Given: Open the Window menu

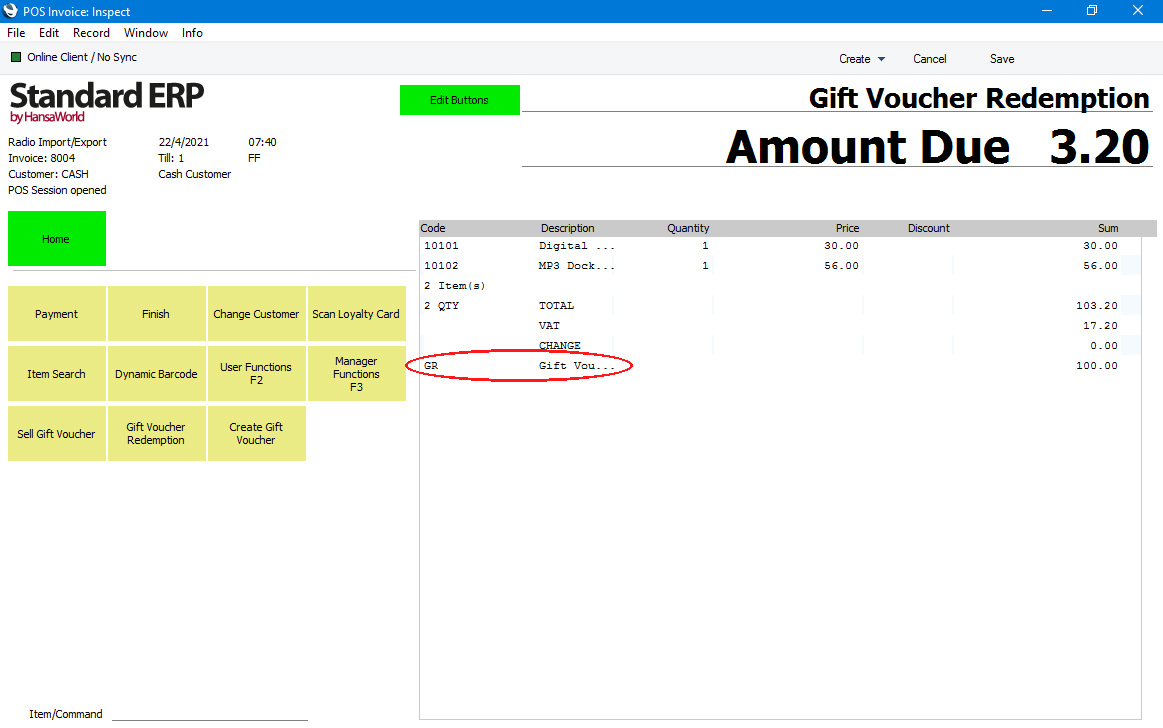Looking at the screenshot, I should tap(145, 33).
